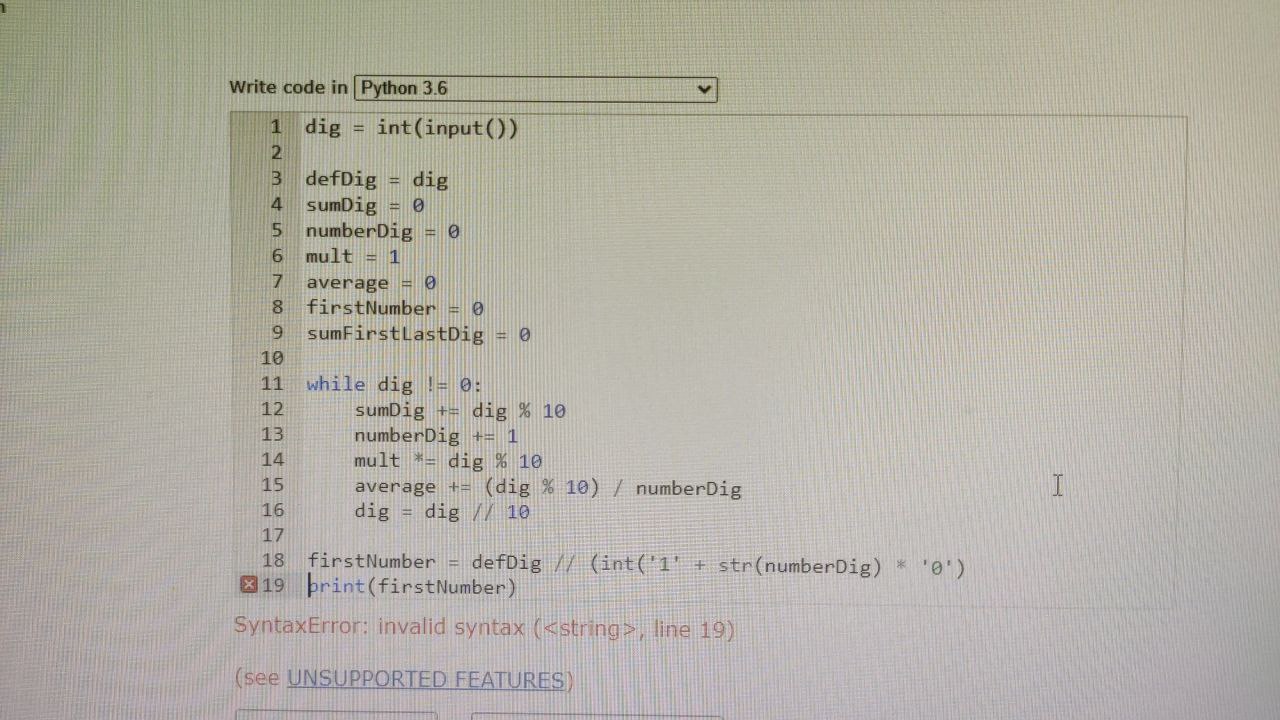
Task: Click the line 'mult *= dig % 10'
Action: (448, 461)
